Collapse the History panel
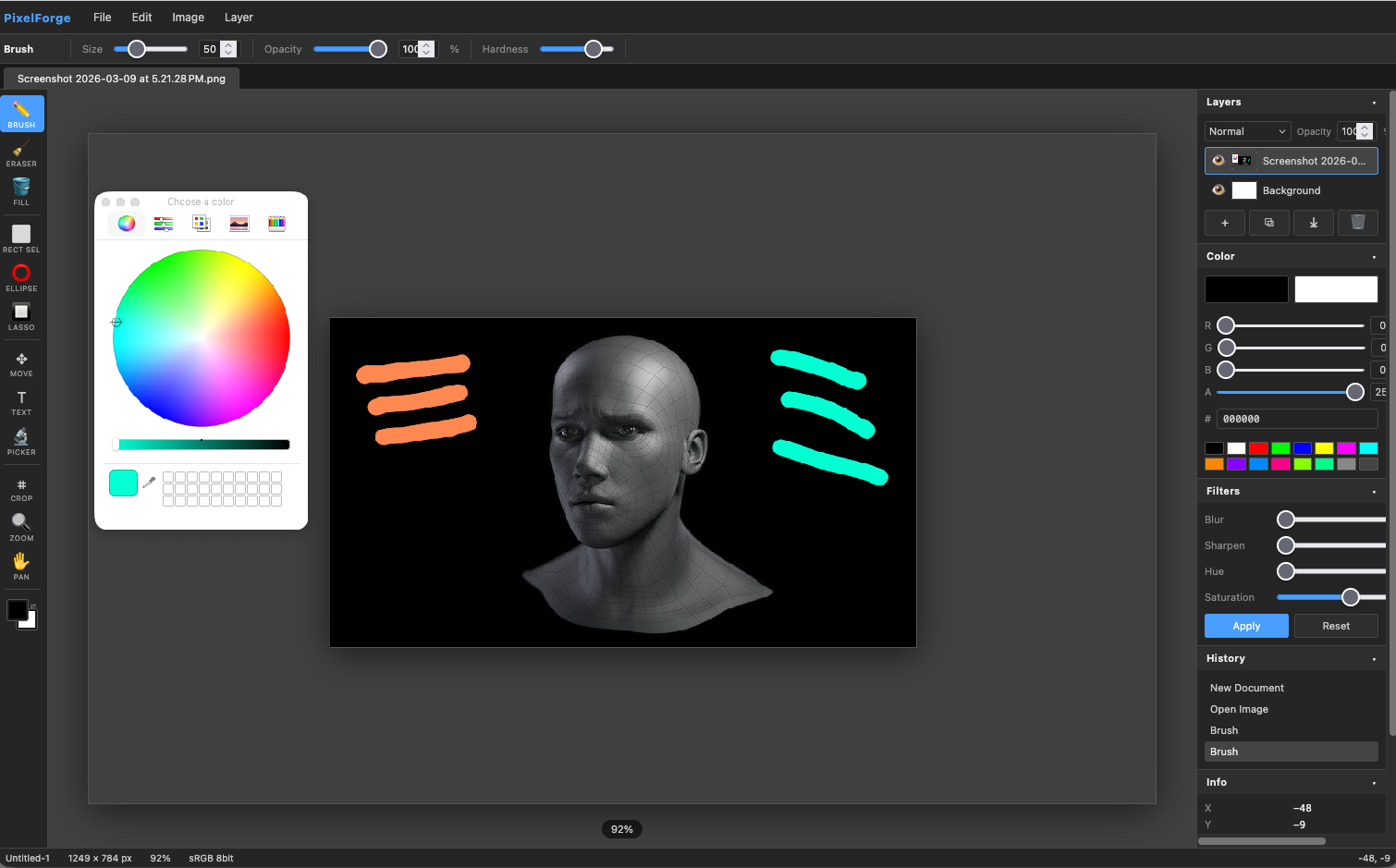 pyautogui.click(x=1374, y=659)
